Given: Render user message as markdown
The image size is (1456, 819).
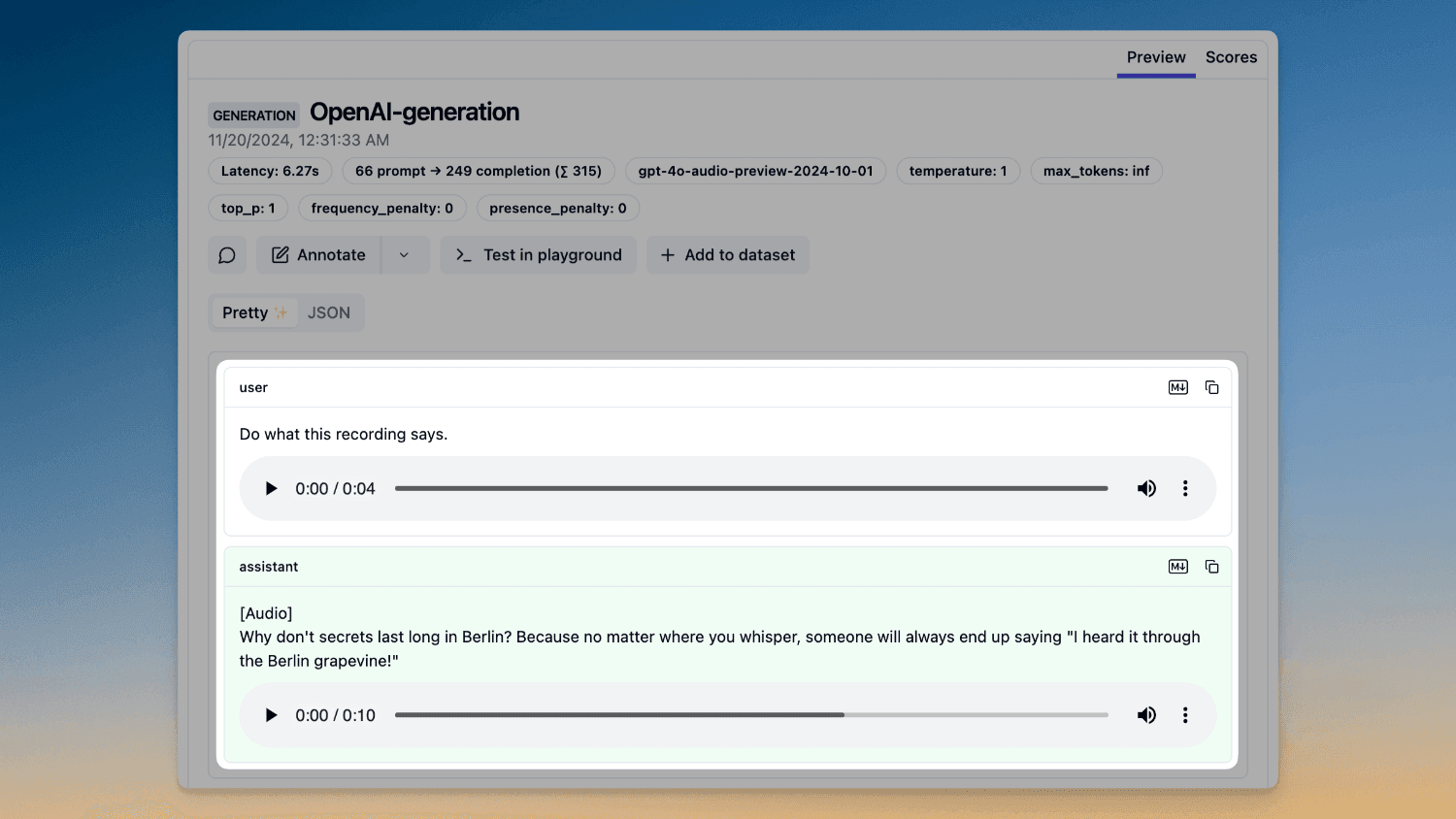Looking at the screenshot, I should pyautogui.click(x=1177, y=386).
